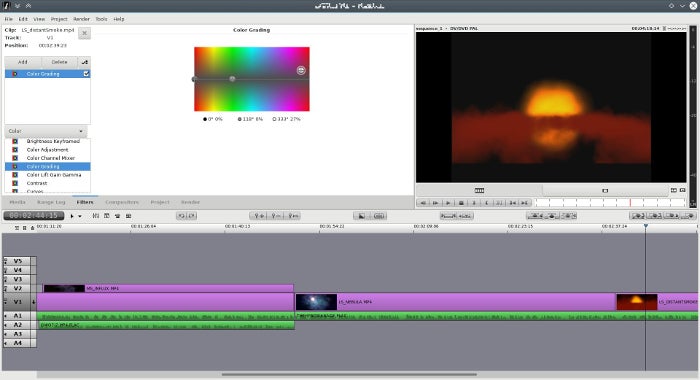Jump to mark out button
Screen dimensions: 700x380
click(x=525, y=203)
